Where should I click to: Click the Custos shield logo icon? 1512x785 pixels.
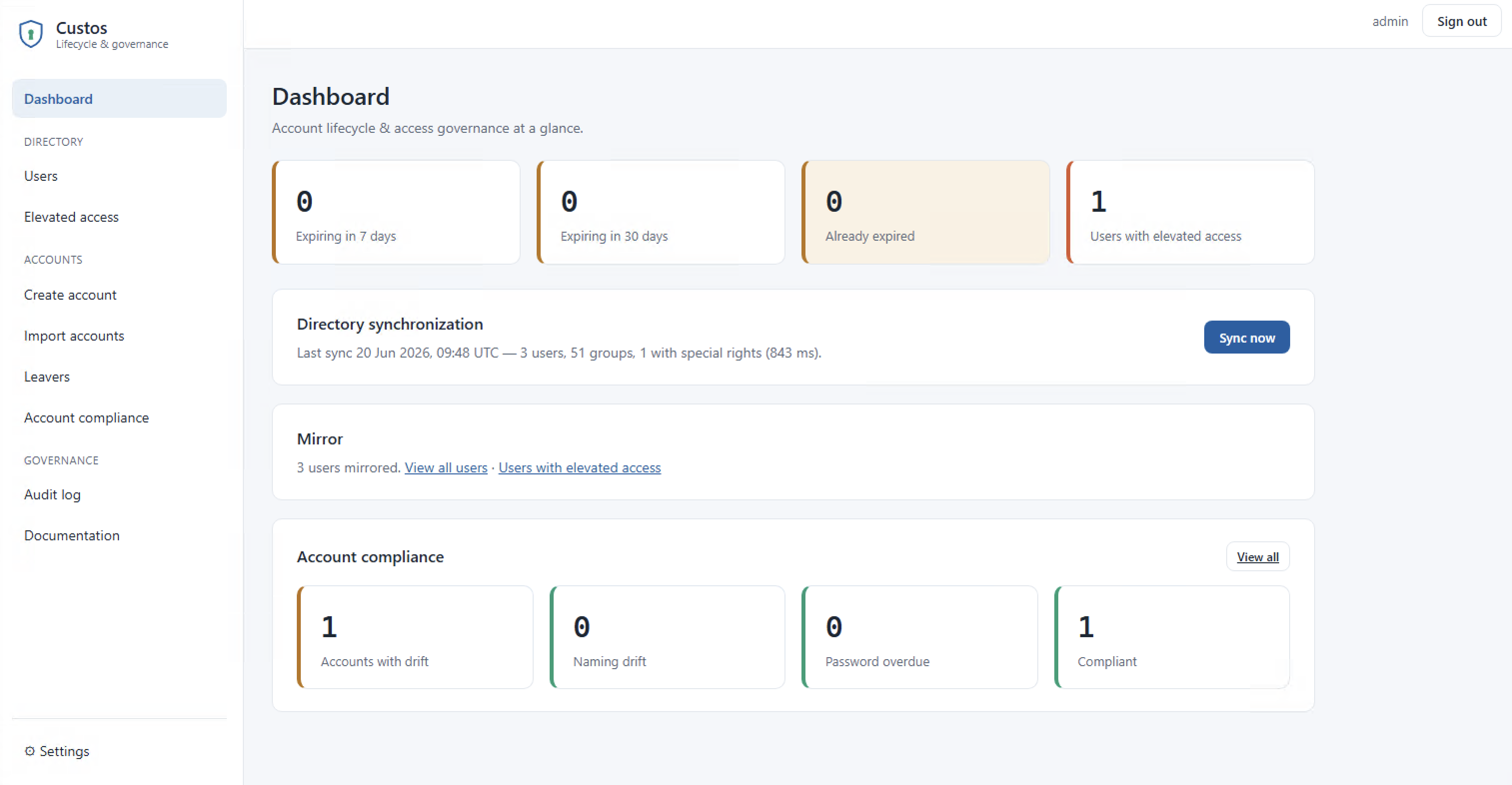pos(30,34)
